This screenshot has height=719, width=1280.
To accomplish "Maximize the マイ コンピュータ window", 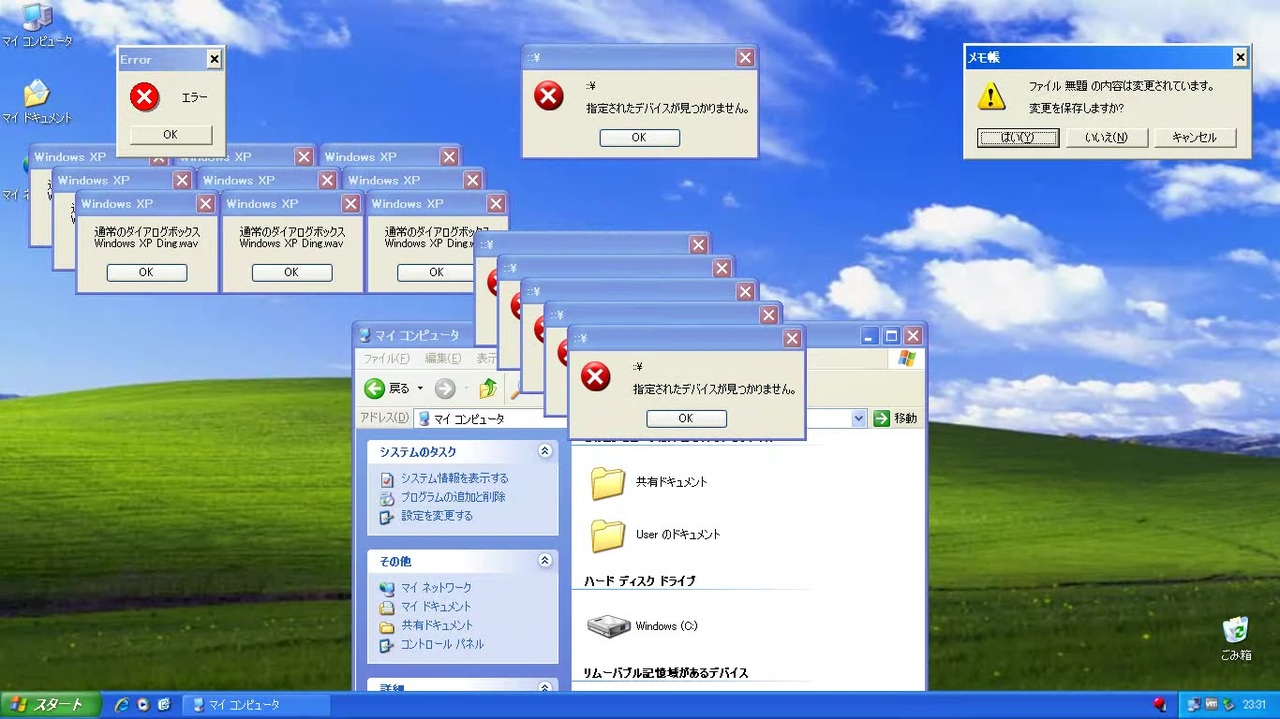I will [x=891, y=336].
